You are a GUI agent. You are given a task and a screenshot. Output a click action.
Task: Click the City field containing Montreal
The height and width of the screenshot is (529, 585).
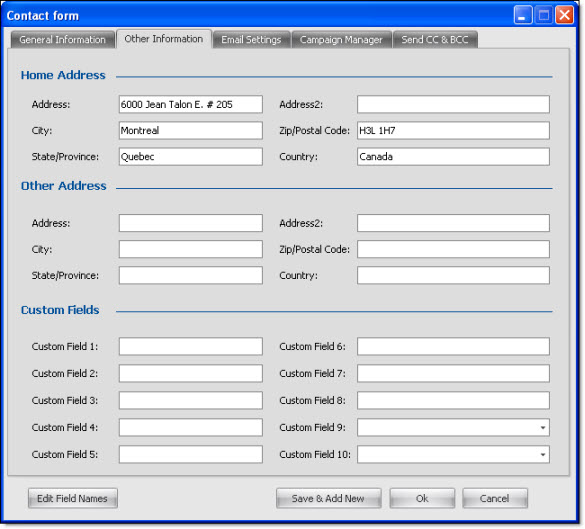[x=191, y=131]
